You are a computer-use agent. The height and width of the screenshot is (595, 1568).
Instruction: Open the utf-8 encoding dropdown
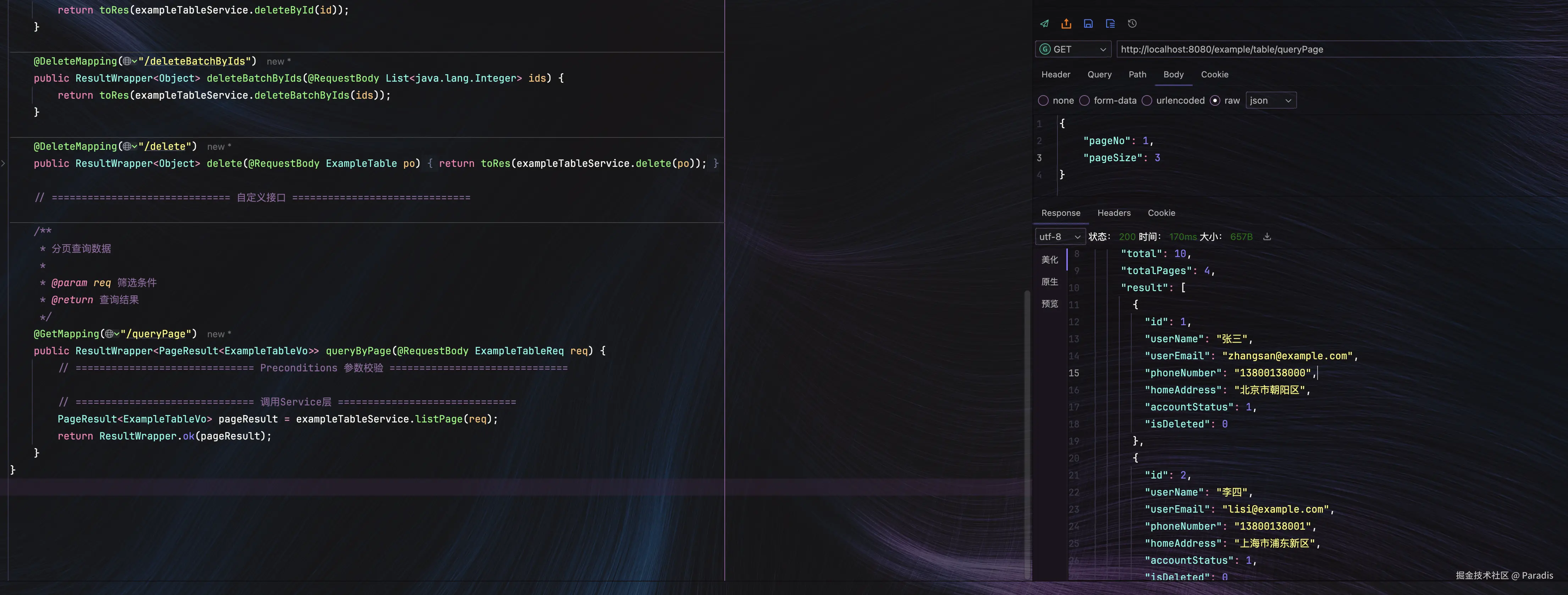pos(1059,237)
